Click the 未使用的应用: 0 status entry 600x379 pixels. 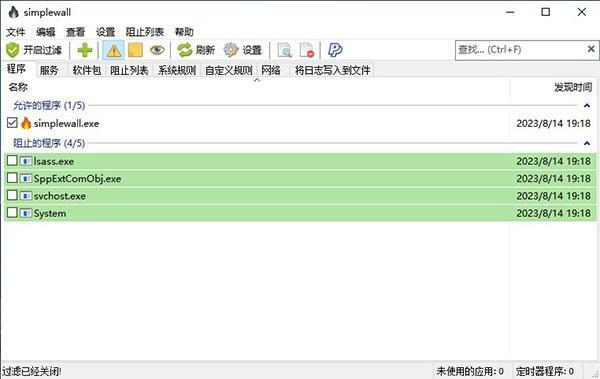tap(470, 371)
